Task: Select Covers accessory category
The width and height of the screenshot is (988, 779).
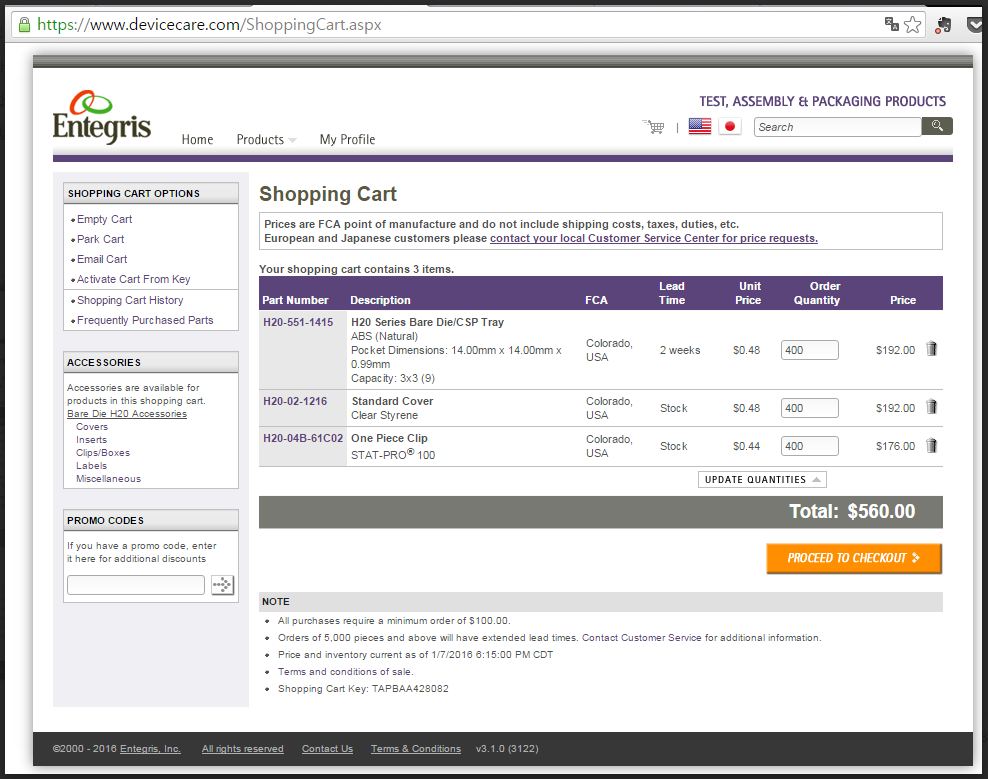Action: [x=91, y=427]
